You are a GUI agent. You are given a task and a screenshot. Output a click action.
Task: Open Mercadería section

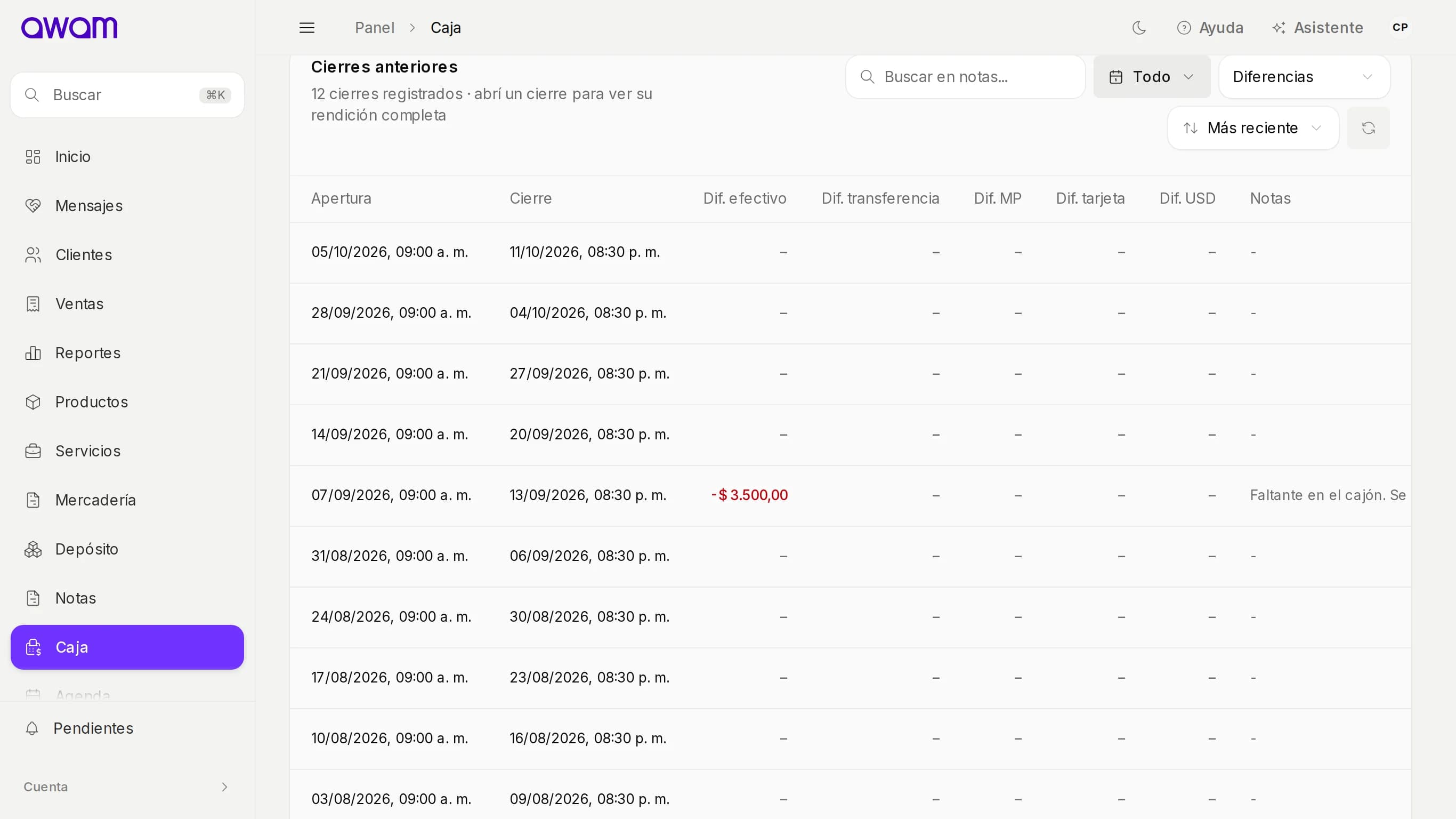pyautogui.click(x=127, y=500)
